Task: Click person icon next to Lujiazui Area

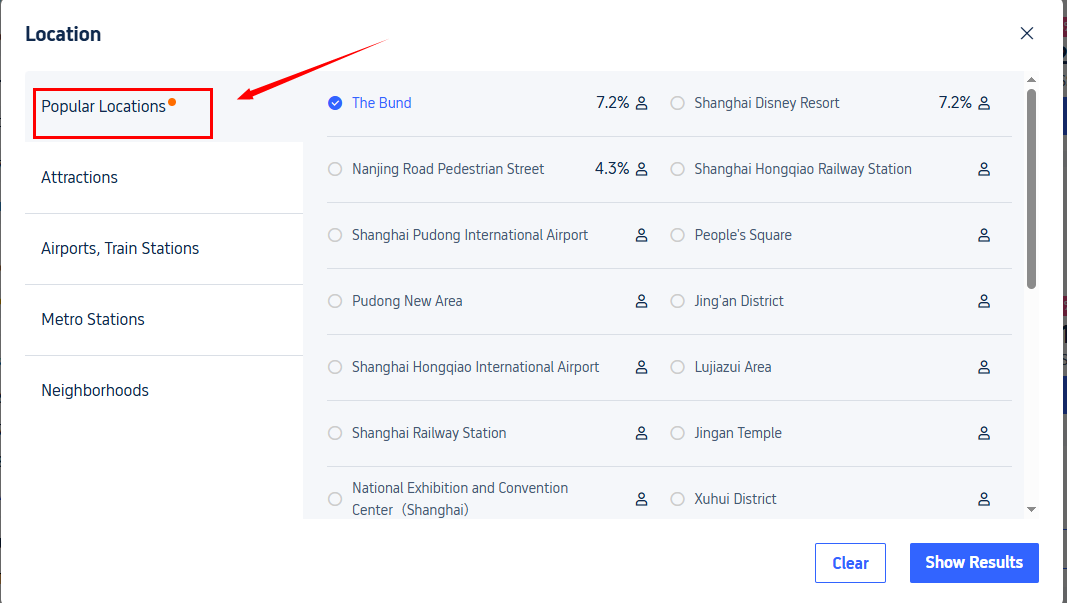Action: coord(984,367)
